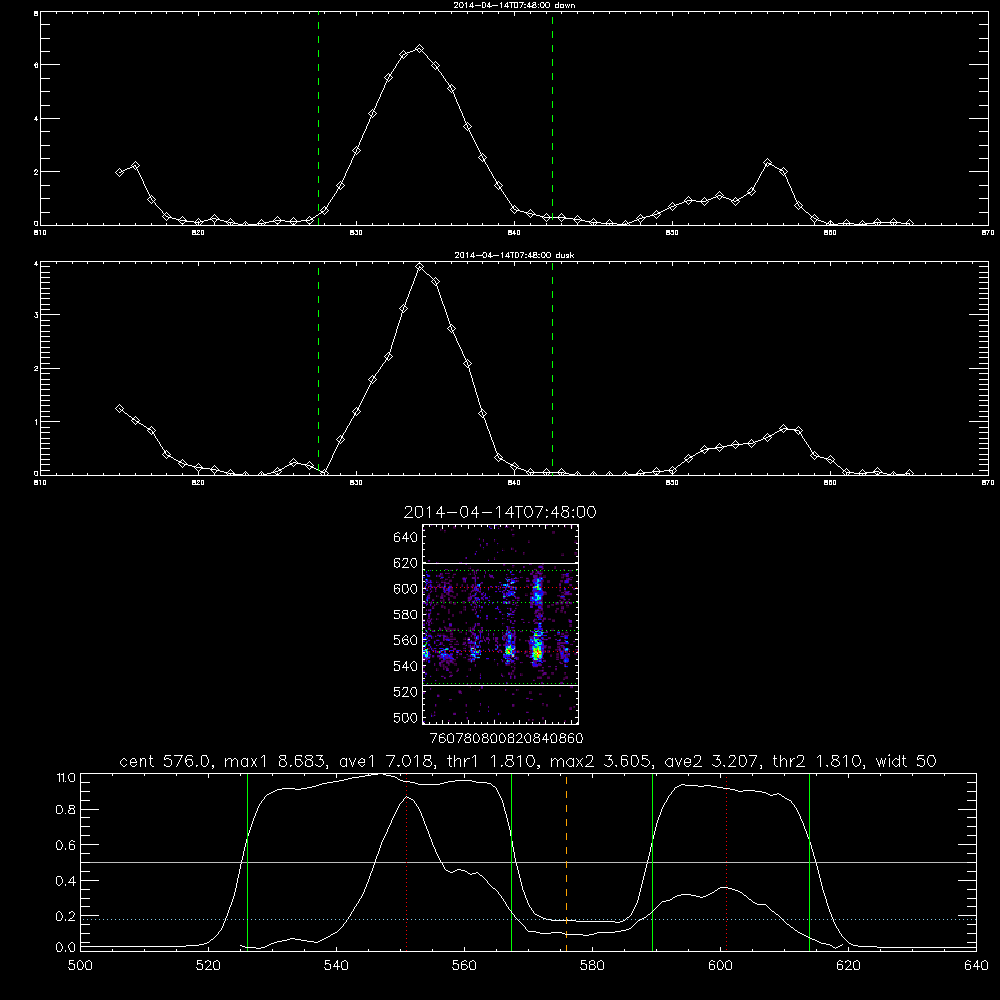Click the spectrogram color image

pyautogui.click(x=501, y=624)
